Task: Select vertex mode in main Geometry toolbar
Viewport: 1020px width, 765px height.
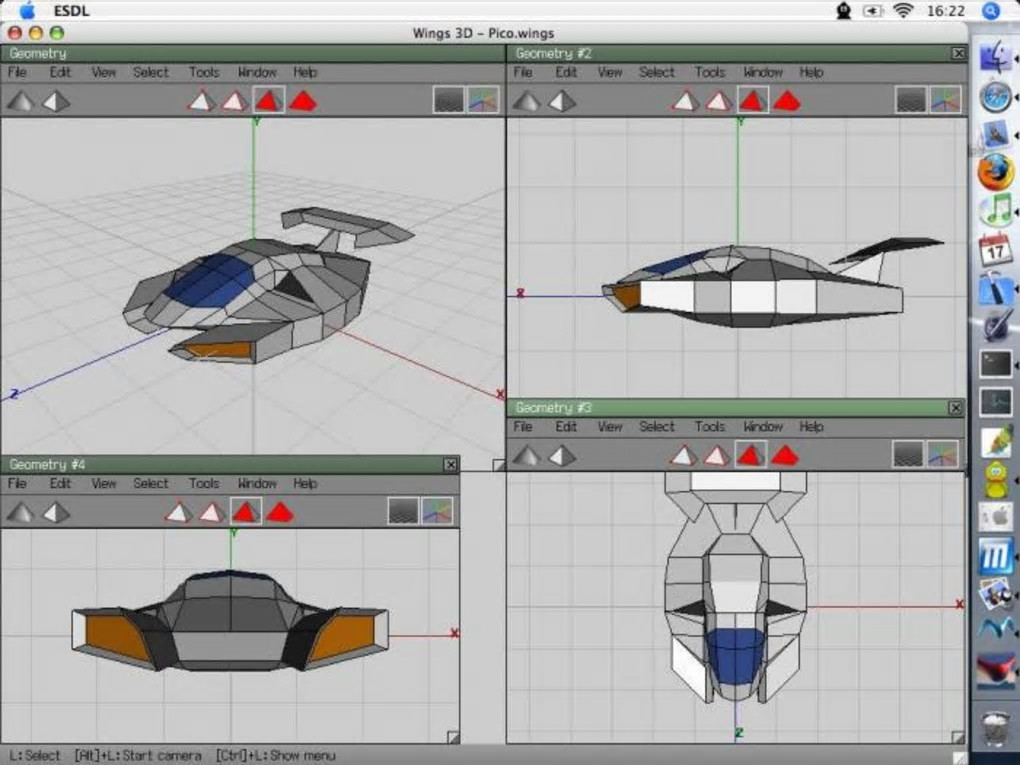Action: 202,101
